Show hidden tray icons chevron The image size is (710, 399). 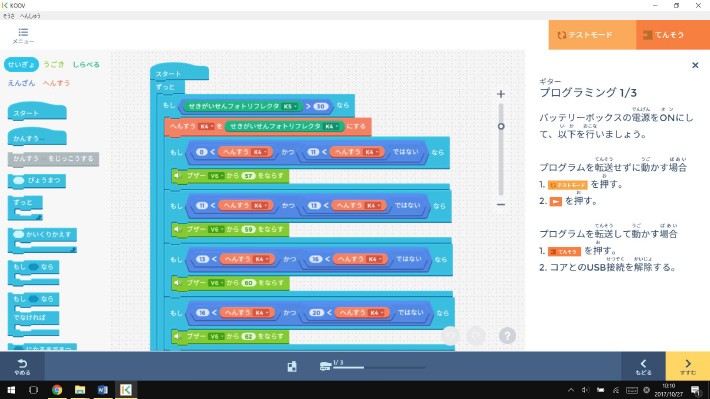(571, 390)
